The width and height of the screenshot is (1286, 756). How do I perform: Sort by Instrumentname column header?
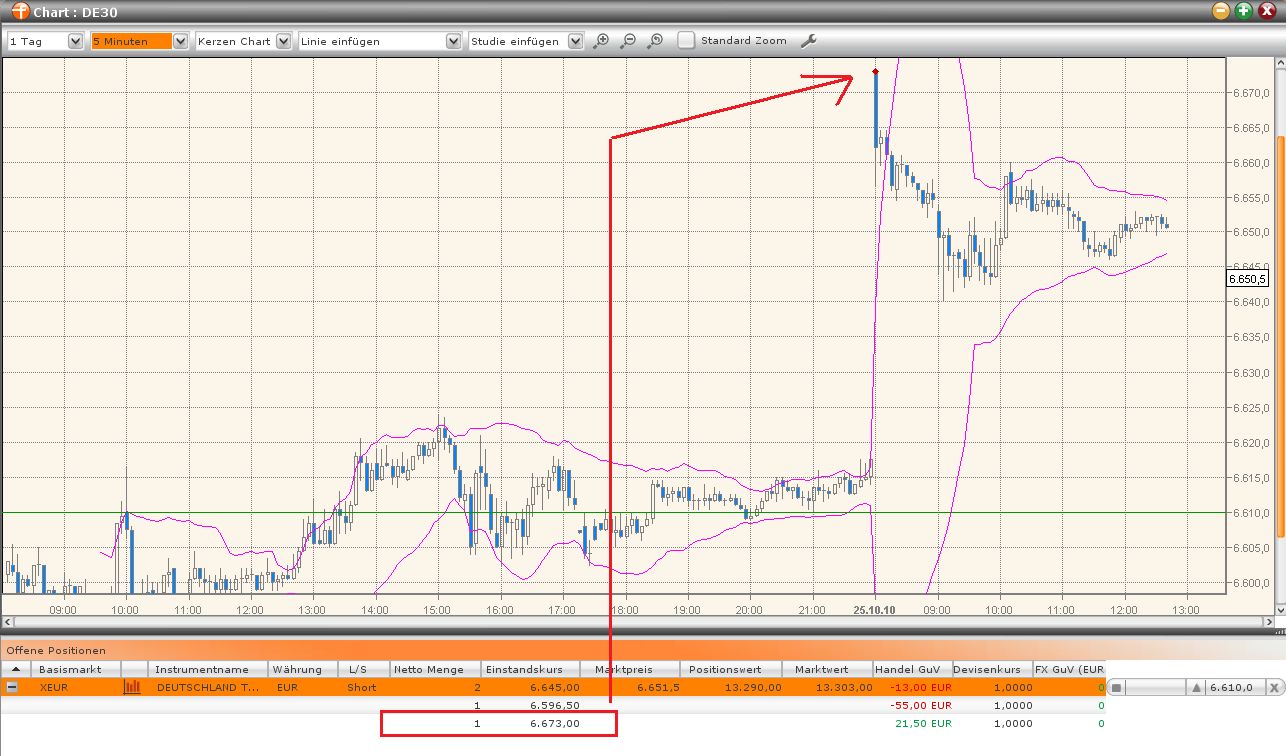tap(208, 669)
